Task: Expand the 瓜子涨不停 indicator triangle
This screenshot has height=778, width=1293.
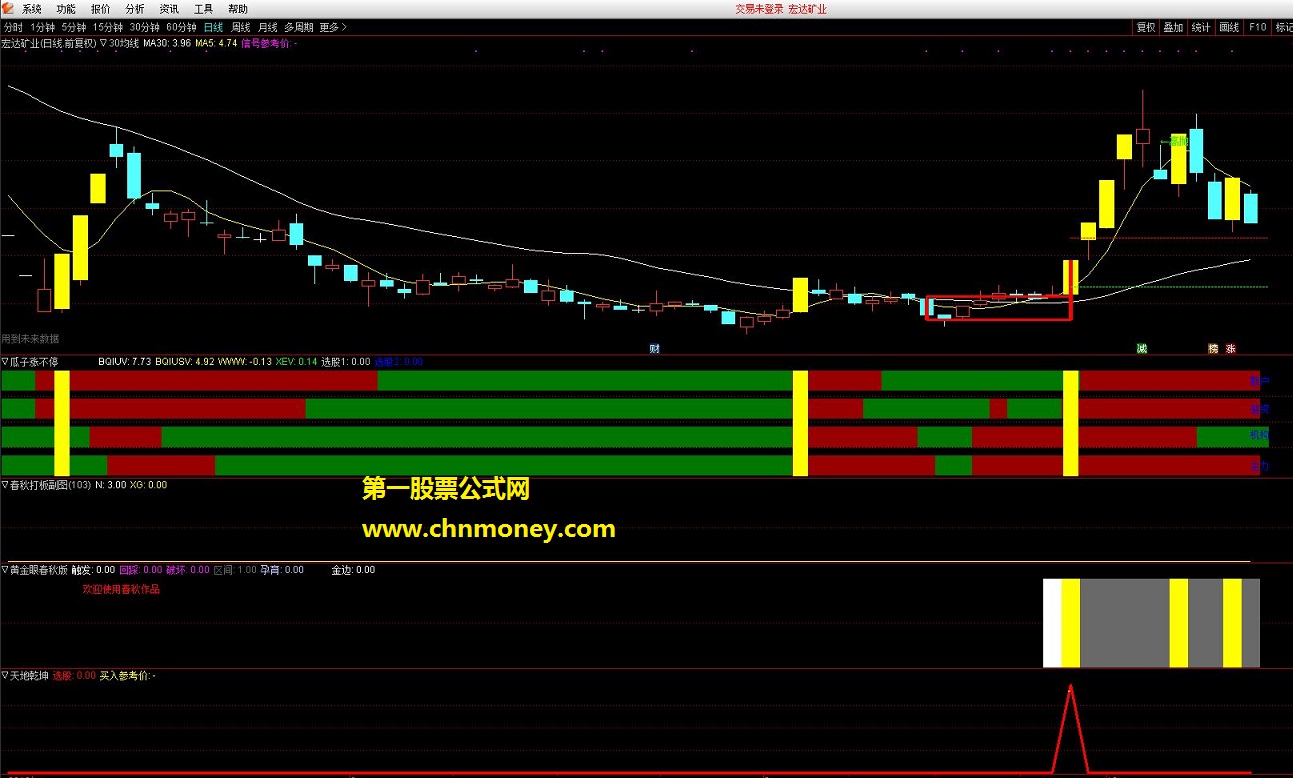Action: (x=5, y=361)
